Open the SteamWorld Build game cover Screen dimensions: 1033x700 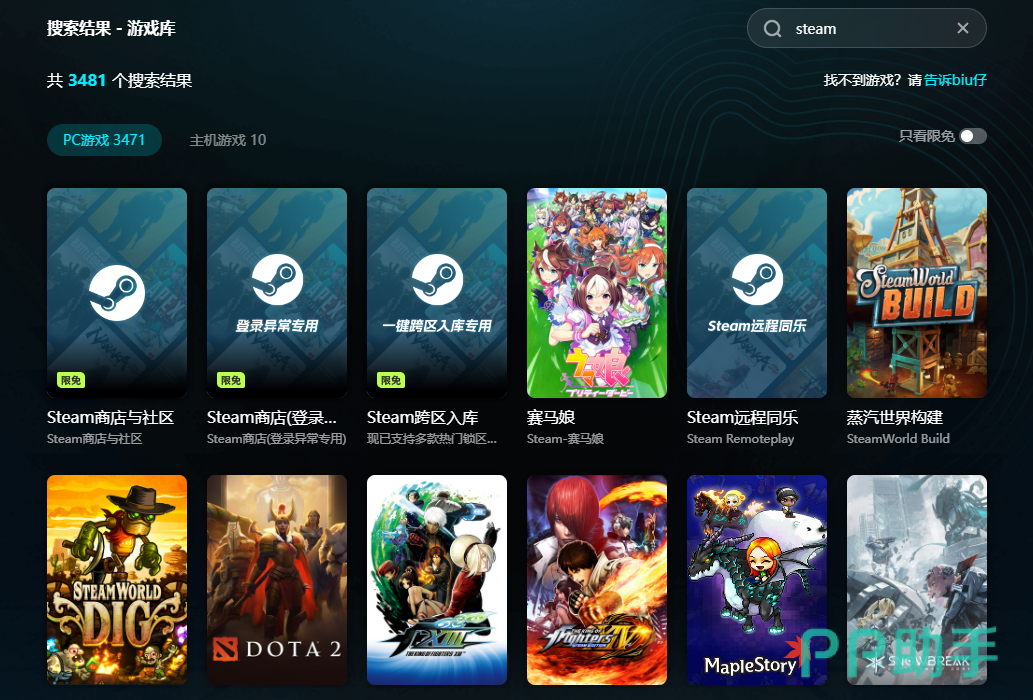pos(917,293)
